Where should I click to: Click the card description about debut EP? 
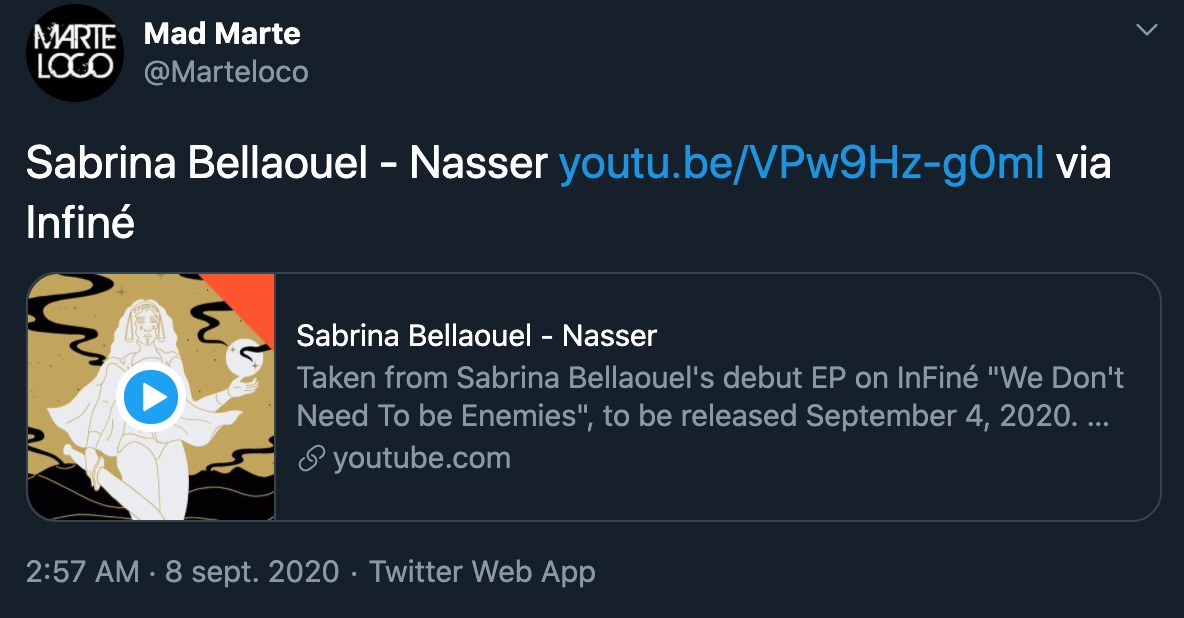[710, 396]
